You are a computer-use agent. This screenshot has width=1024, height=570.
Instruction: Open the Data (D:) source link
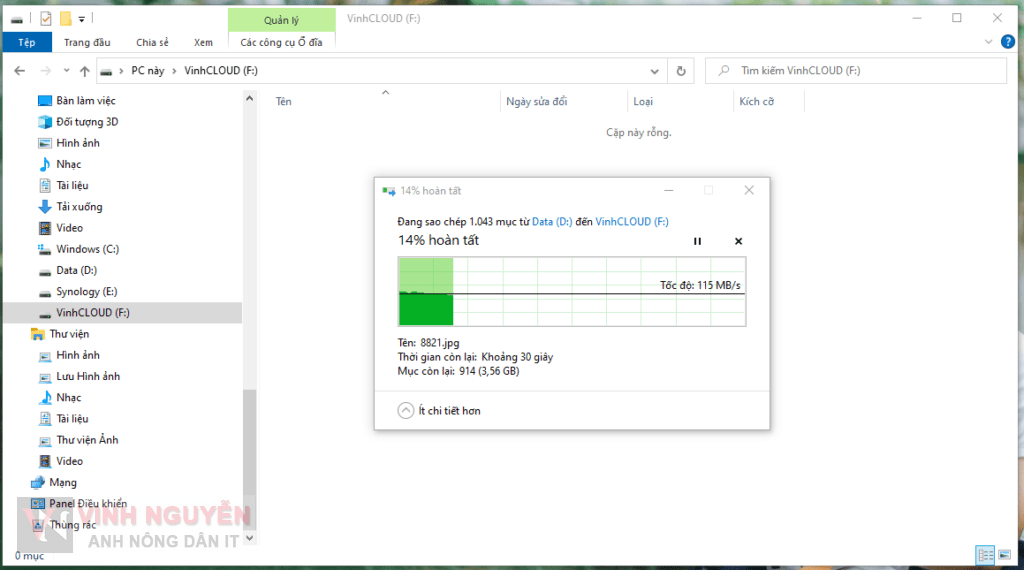[x=551, y=222]
